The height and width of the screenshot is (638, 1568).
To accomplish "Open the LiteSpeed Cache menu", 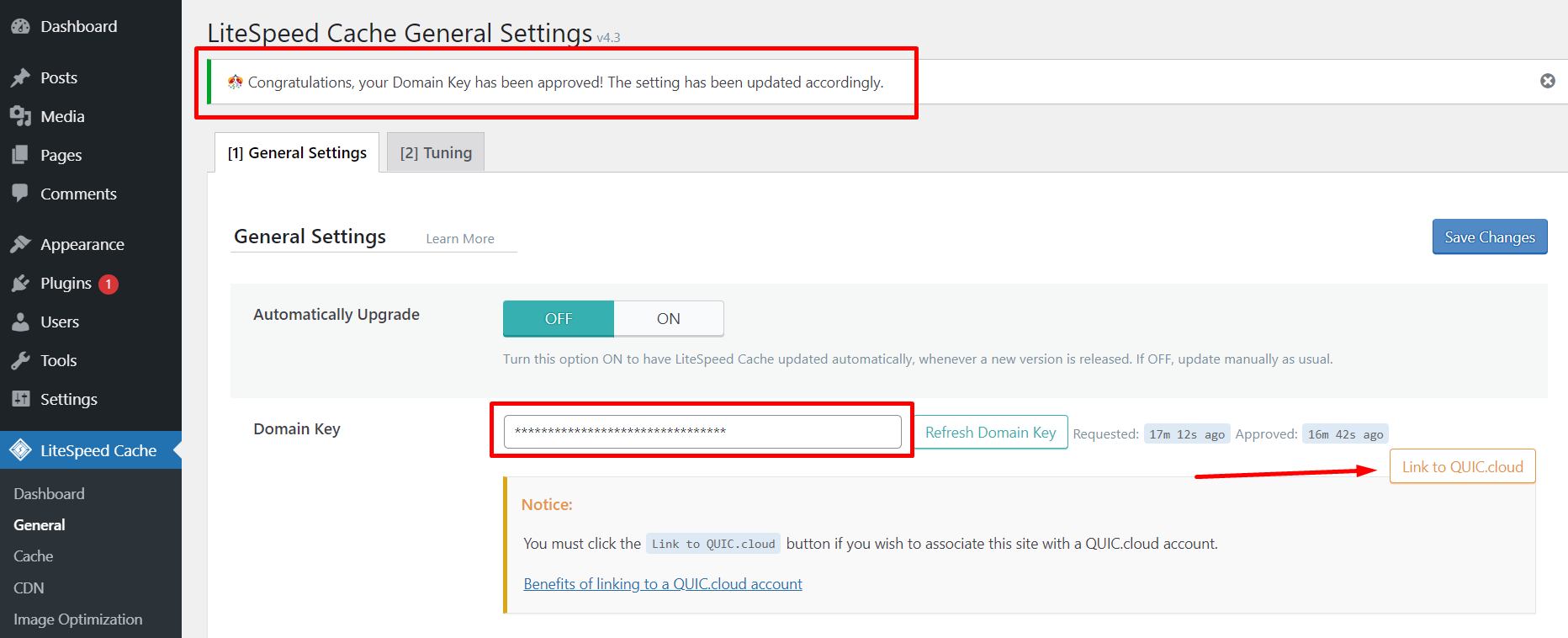I will 91,450.
